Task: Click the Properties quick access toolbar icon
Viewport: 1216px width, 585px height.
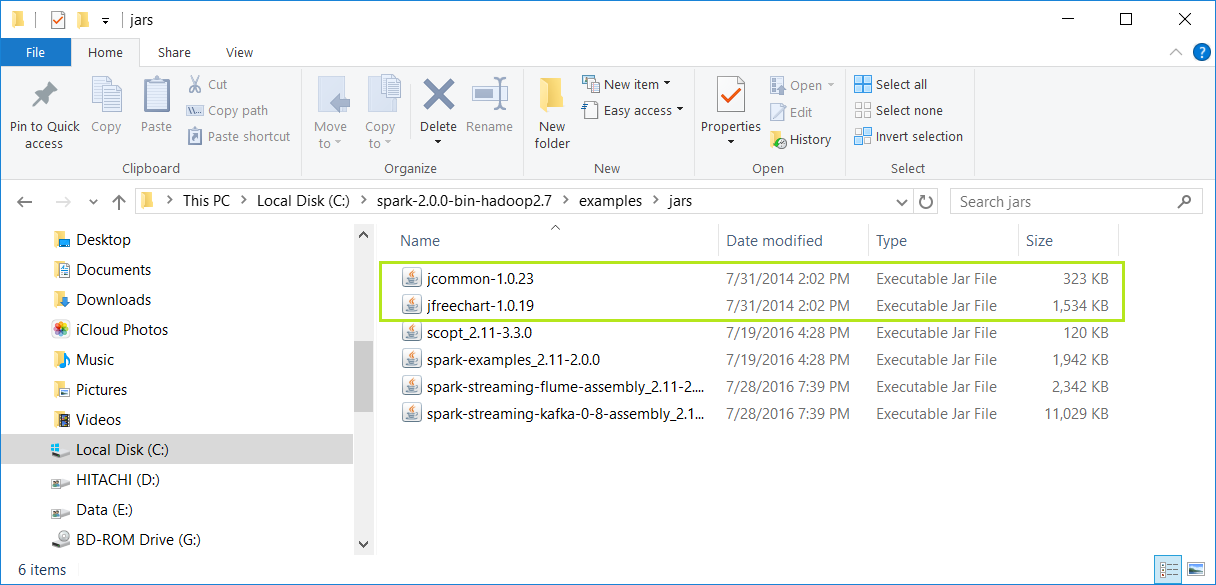Action: (x=58, y=20)
